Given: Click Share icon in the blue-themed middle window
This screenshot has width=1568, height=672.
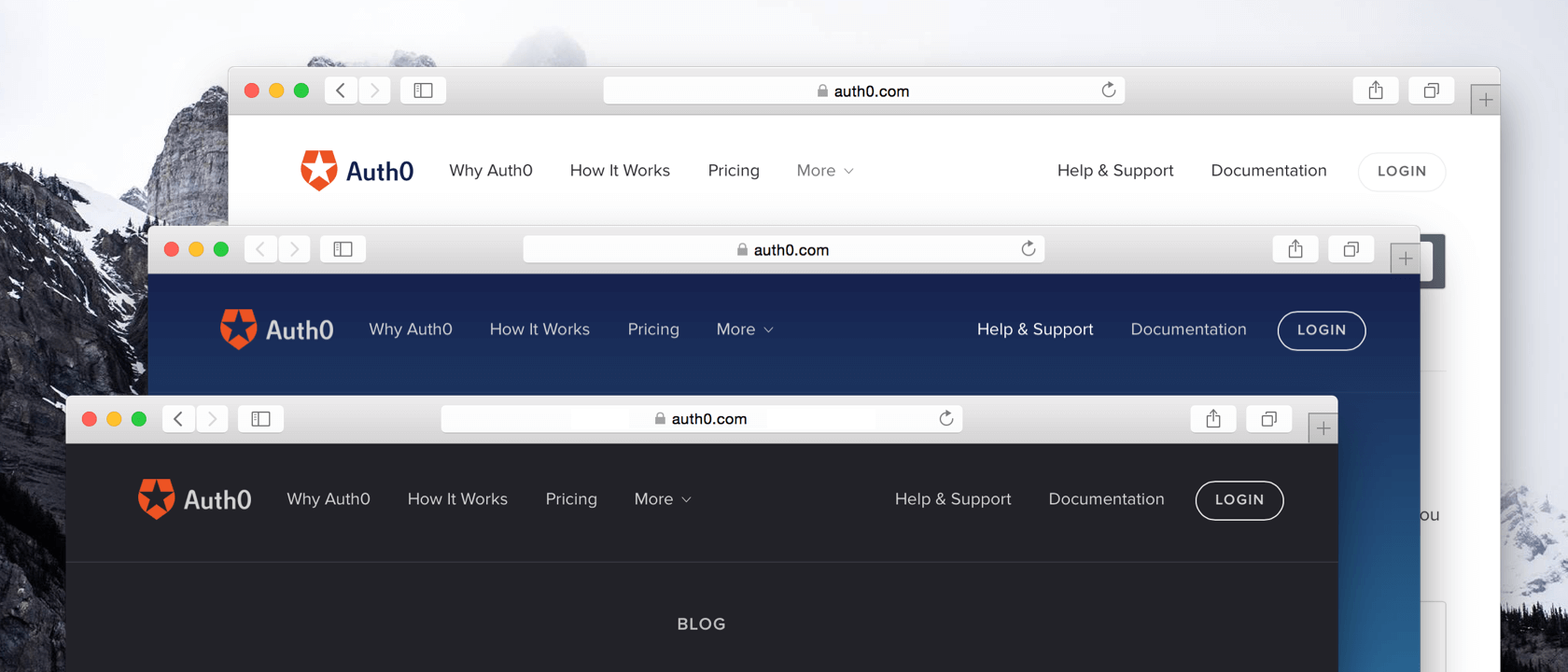Looking at the screenshot, I should 1295,249.
